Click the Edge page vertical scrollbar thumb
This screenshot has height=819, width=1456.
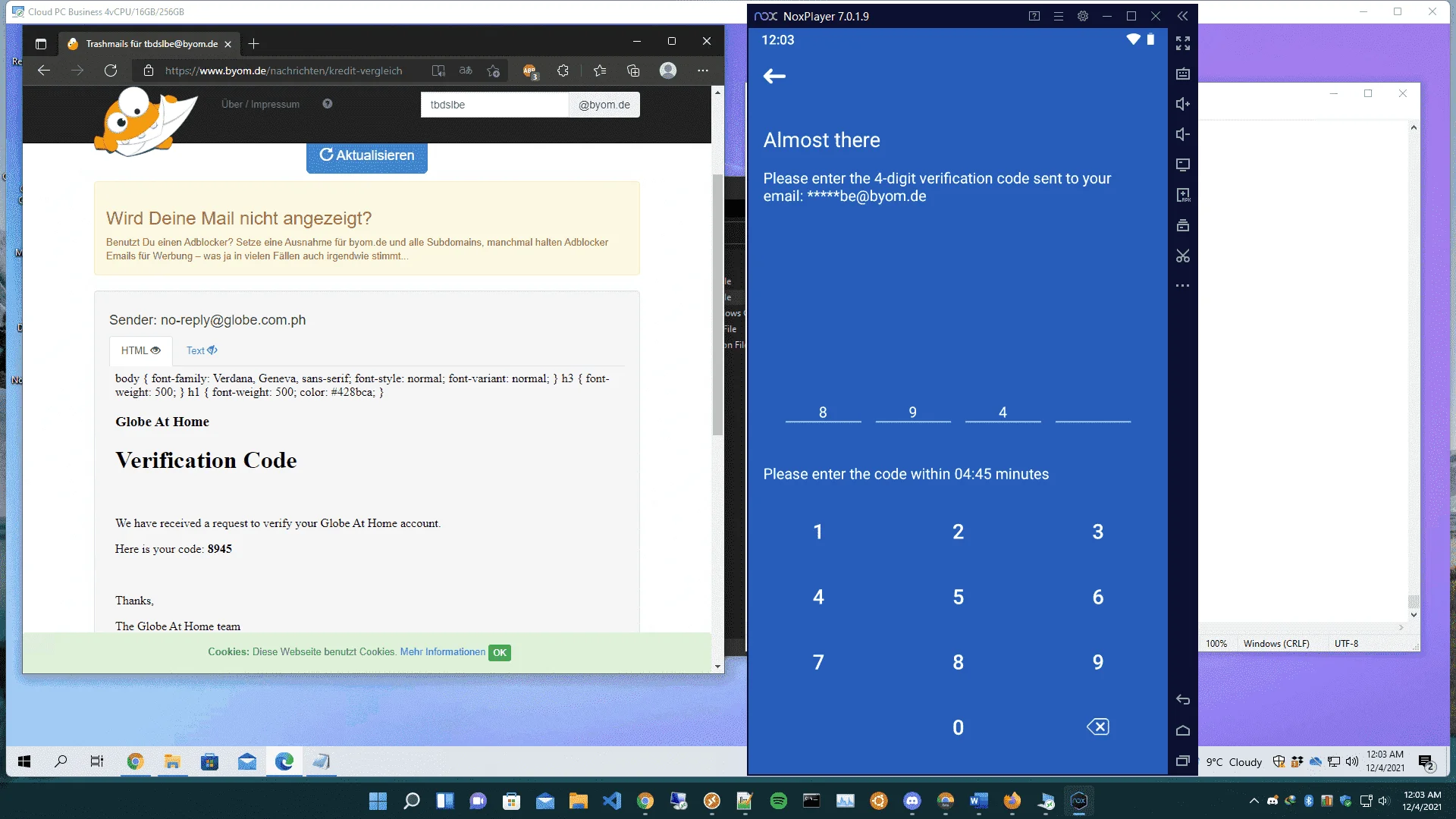point(717,303)
